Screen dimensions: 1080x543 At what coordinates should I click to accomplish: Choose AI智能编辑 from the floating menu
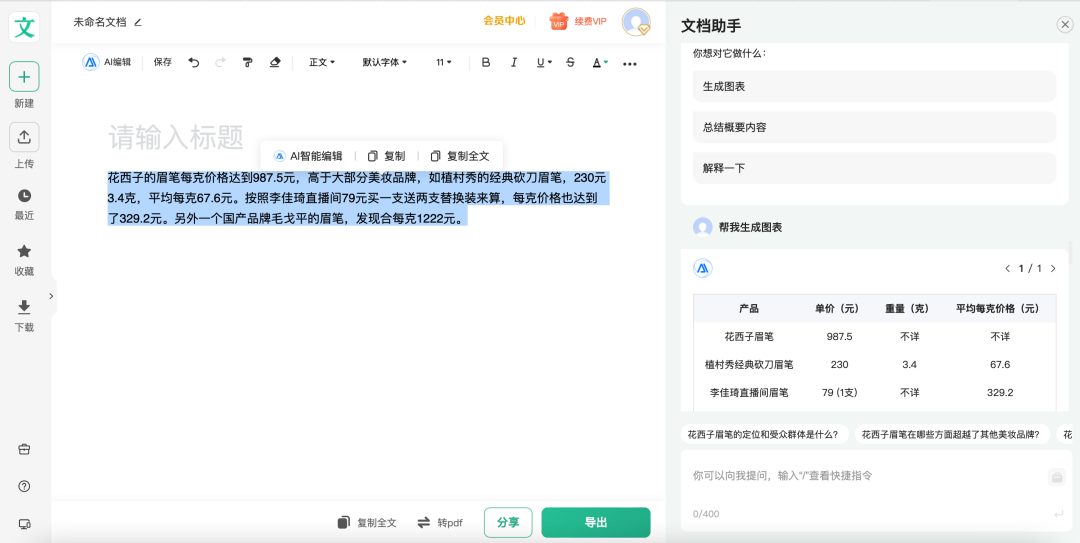click(x=308, y=156)
